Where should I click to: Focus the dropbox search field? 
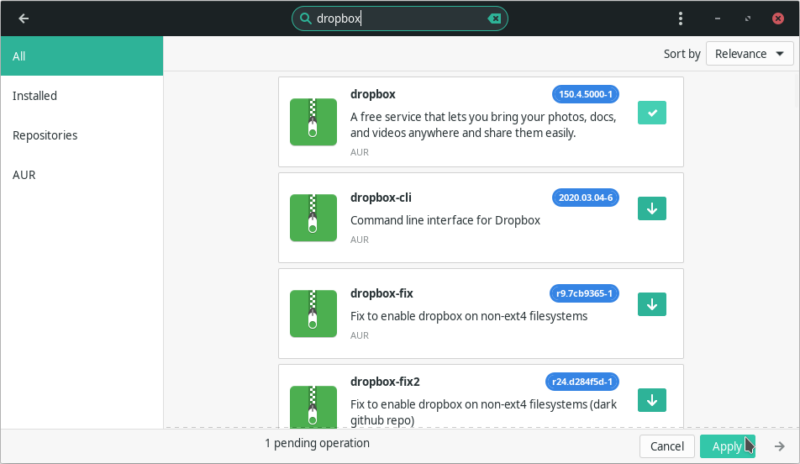[399, 19]
